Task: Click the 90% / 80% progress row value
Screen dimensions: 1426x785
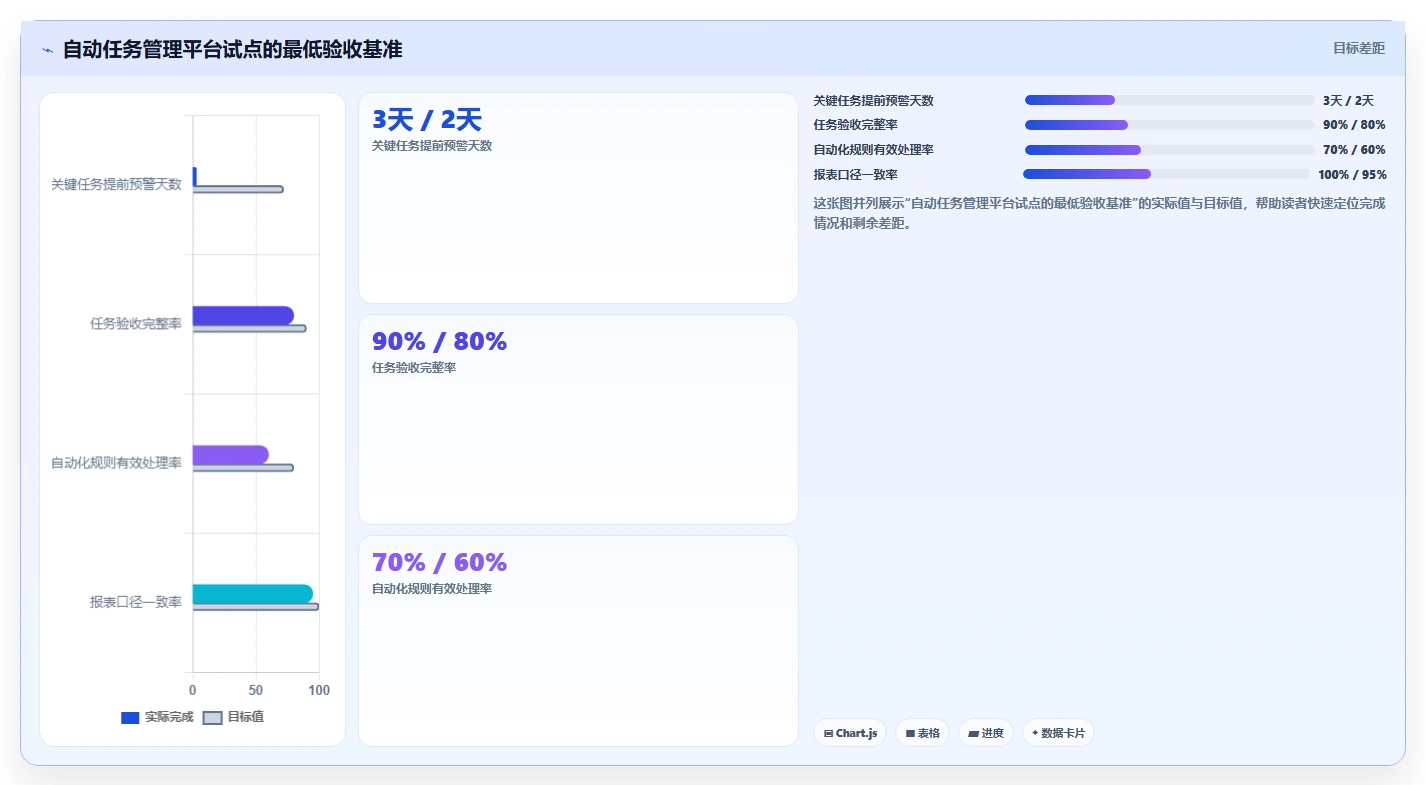Action: 1354,125
